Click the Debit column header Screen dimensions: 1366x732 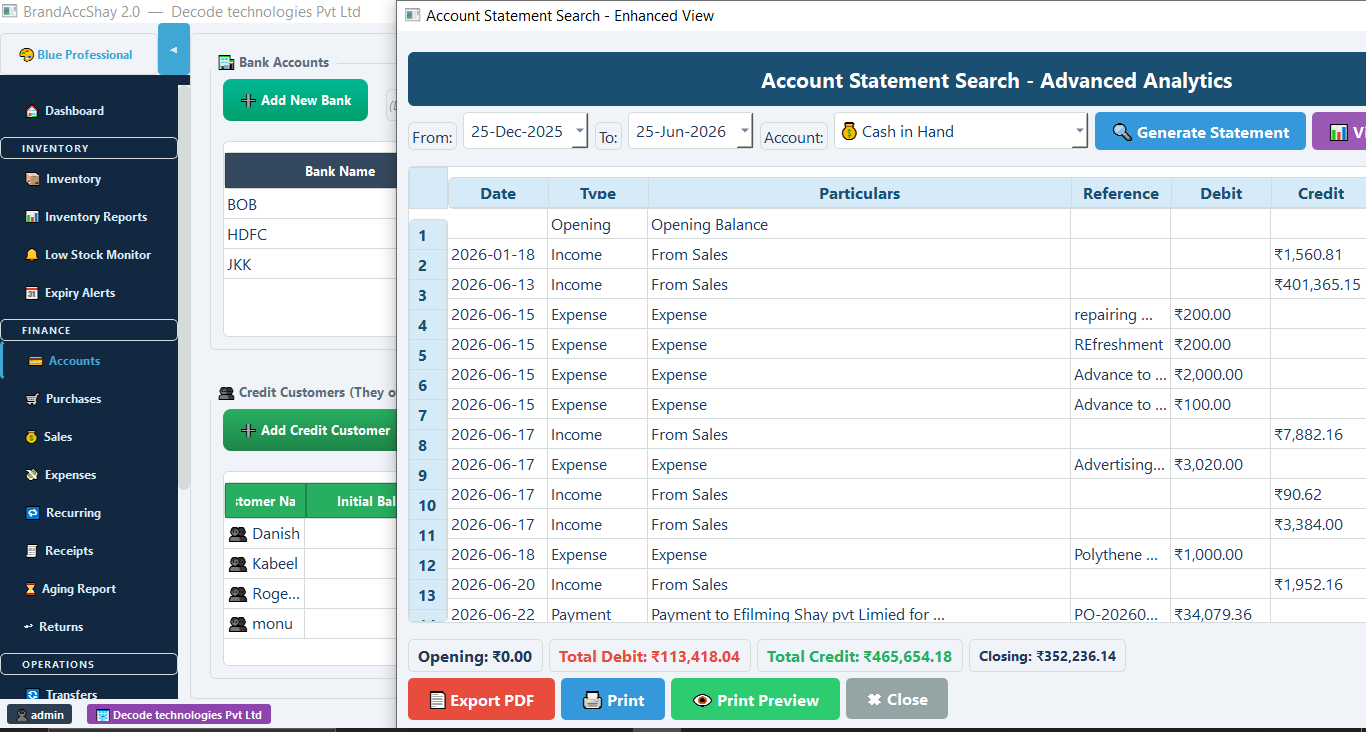pyautogui.click(x=1221, y=194)
